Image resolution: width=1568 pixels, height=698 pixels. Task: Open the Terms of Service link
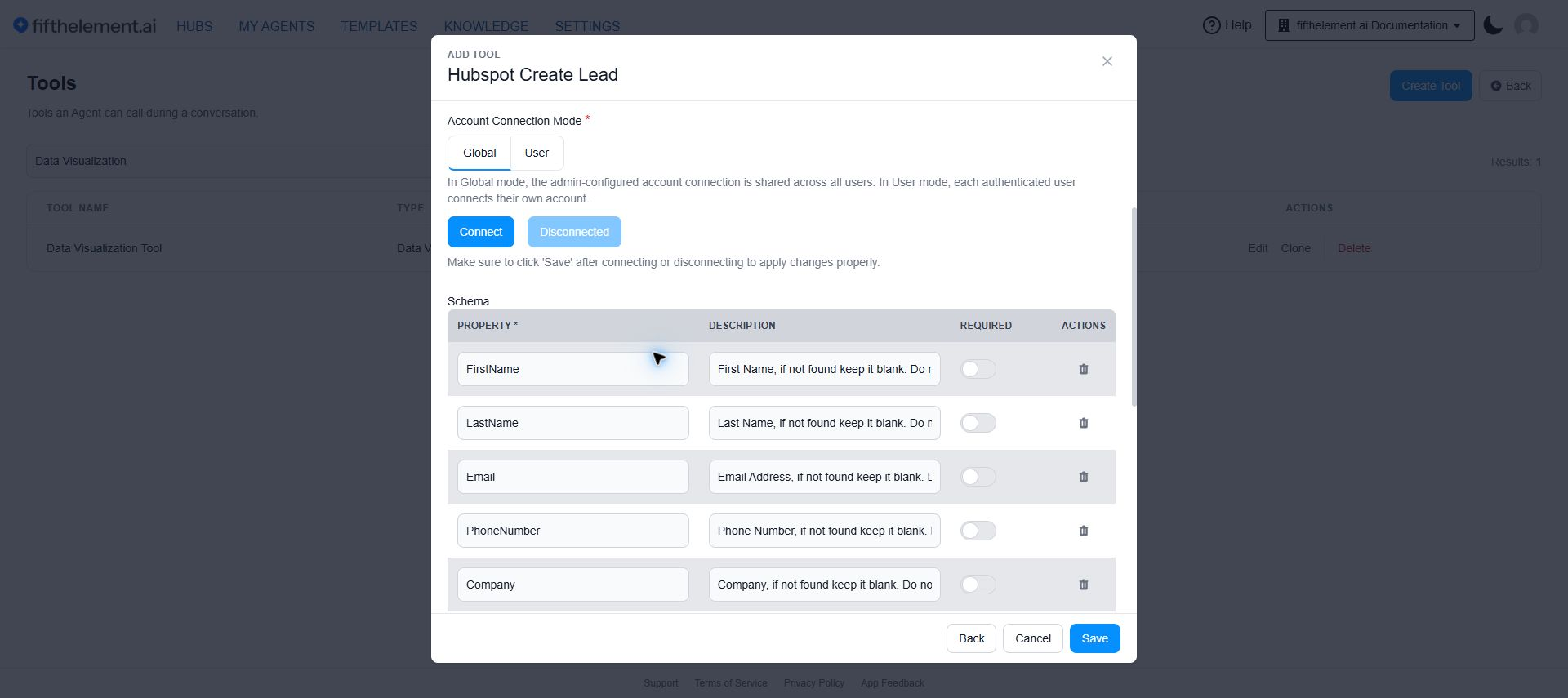pyautogui.click(x=731, y=683)
